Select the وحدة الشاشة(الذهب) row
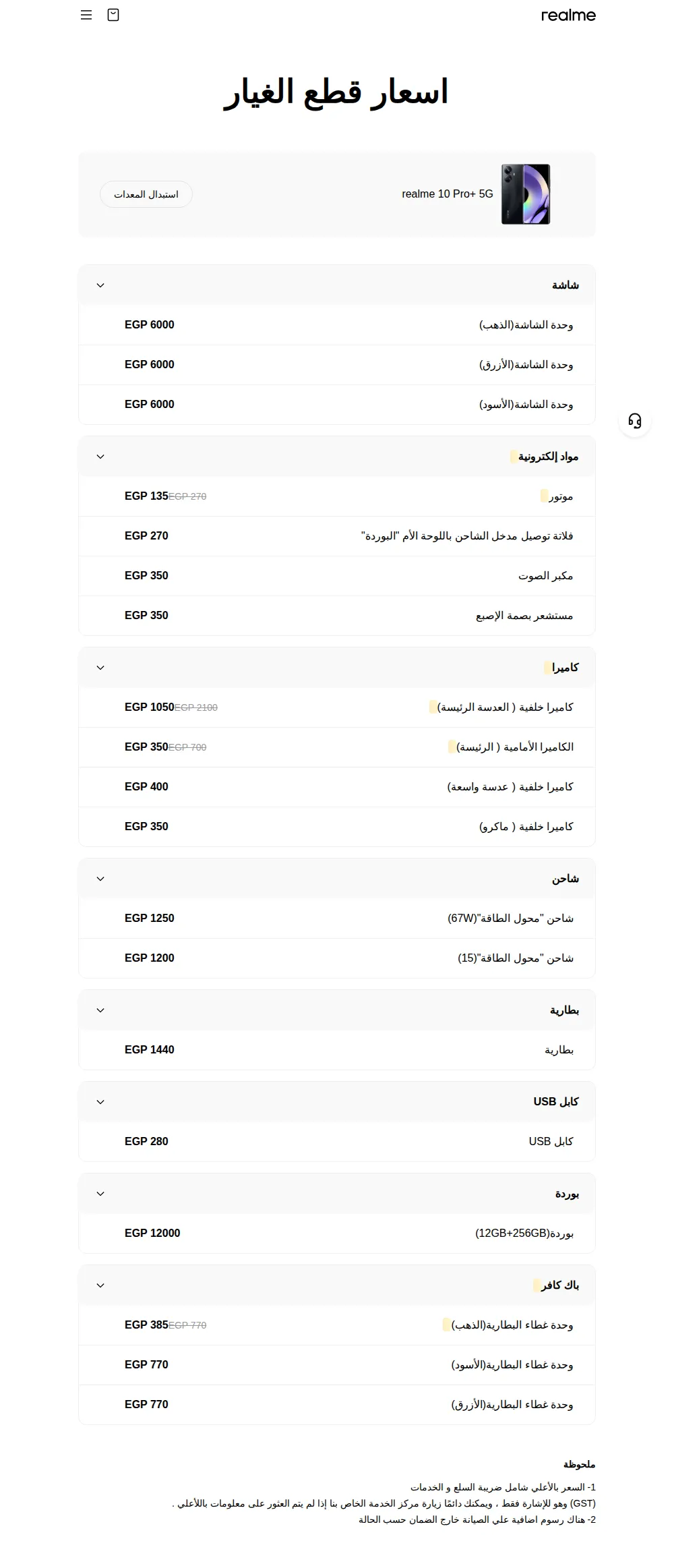This screenshot has width=674, height=1568. coord(337,325)
